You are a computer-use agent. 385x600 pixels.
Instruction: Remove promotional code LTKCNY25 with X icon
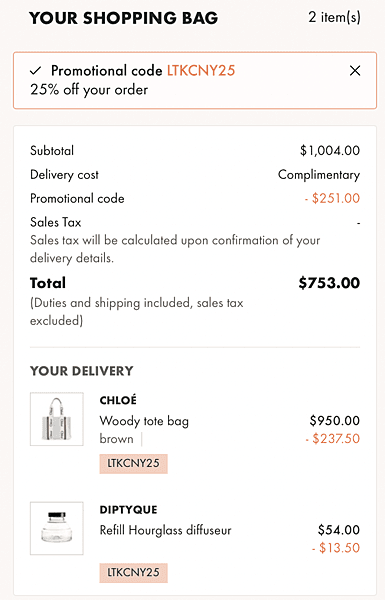(x=355, y=71)
